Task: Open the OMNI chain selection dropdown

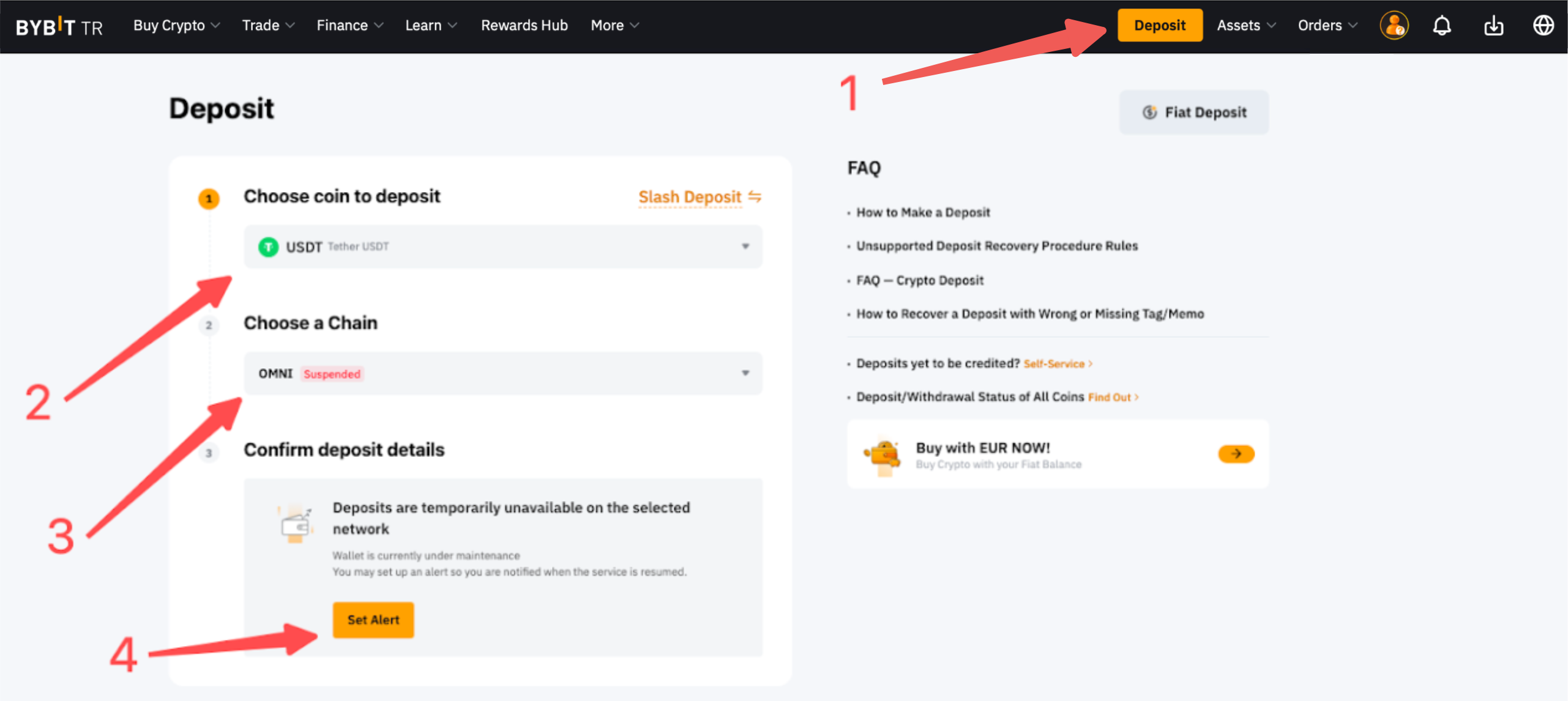Action: pyautogui.click(x=745, y=373)
